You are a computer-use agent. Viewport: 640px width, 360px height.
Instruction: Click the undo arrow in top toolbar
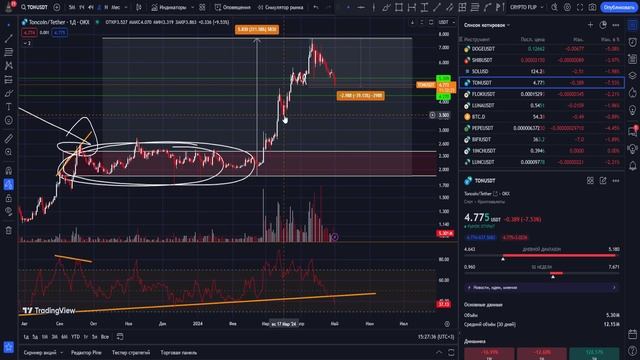[316, 7]
